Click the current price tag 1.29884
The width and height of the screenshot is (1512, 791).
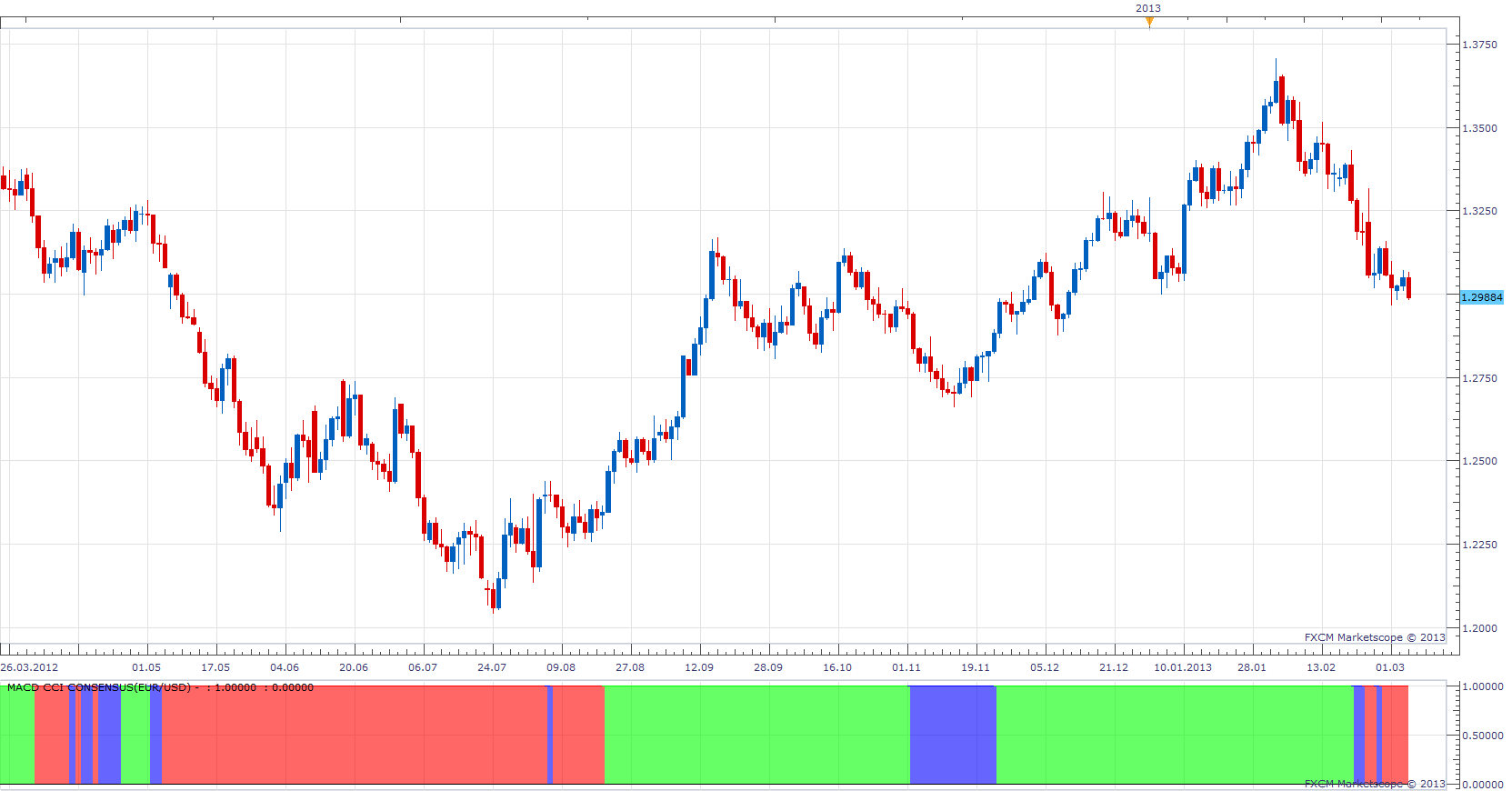pos(1482,297)
